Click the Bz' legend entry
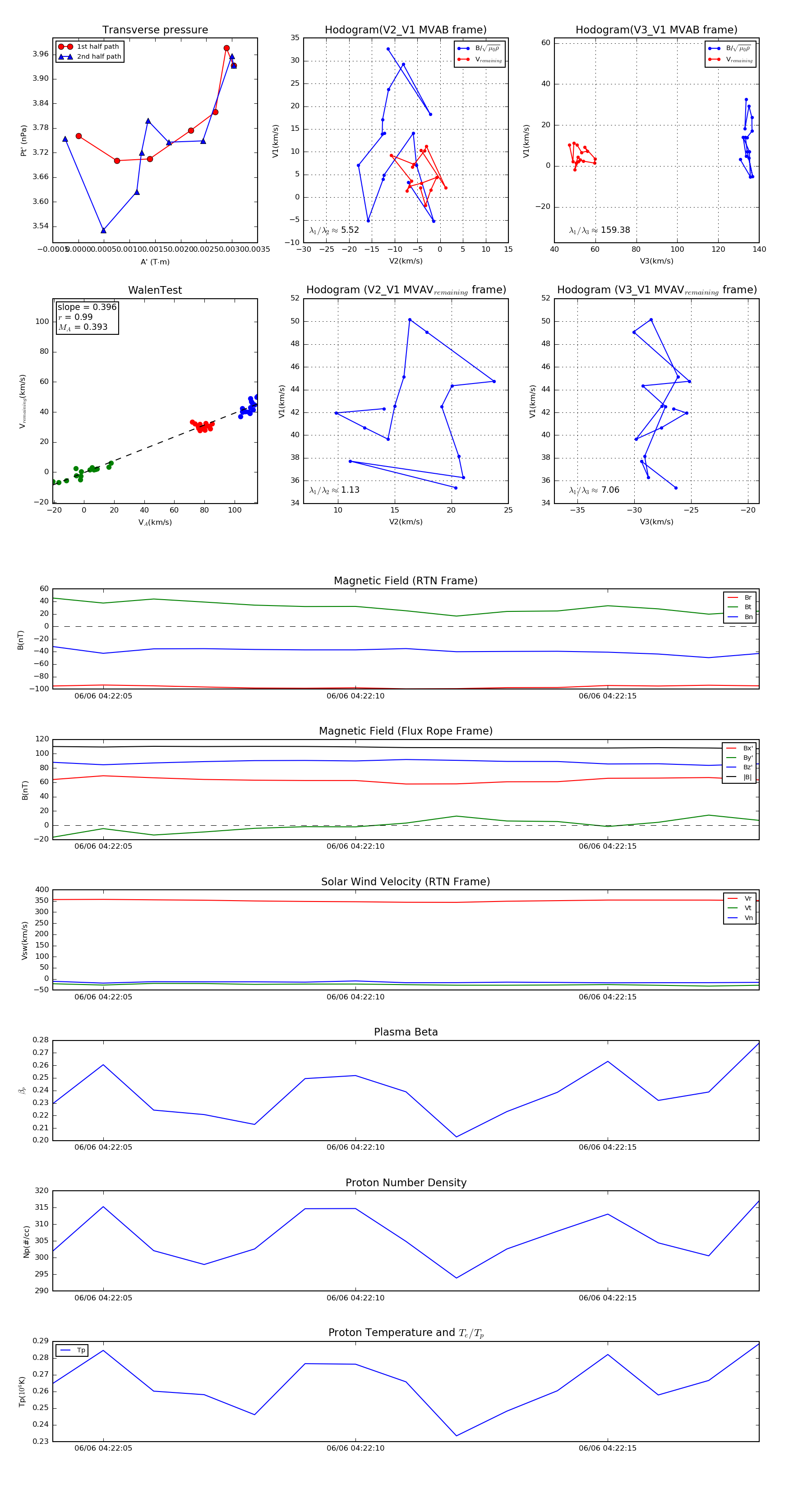Viewport: 812px width, 1489px height. (x=739, y=767)
